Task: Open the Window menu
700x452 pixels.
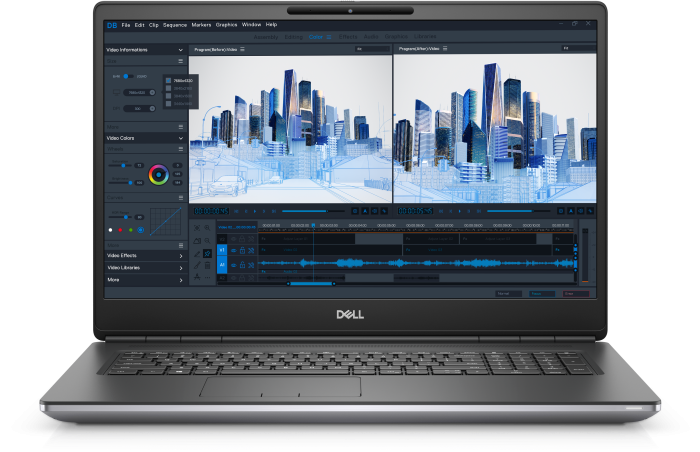Action: (251, 25)
